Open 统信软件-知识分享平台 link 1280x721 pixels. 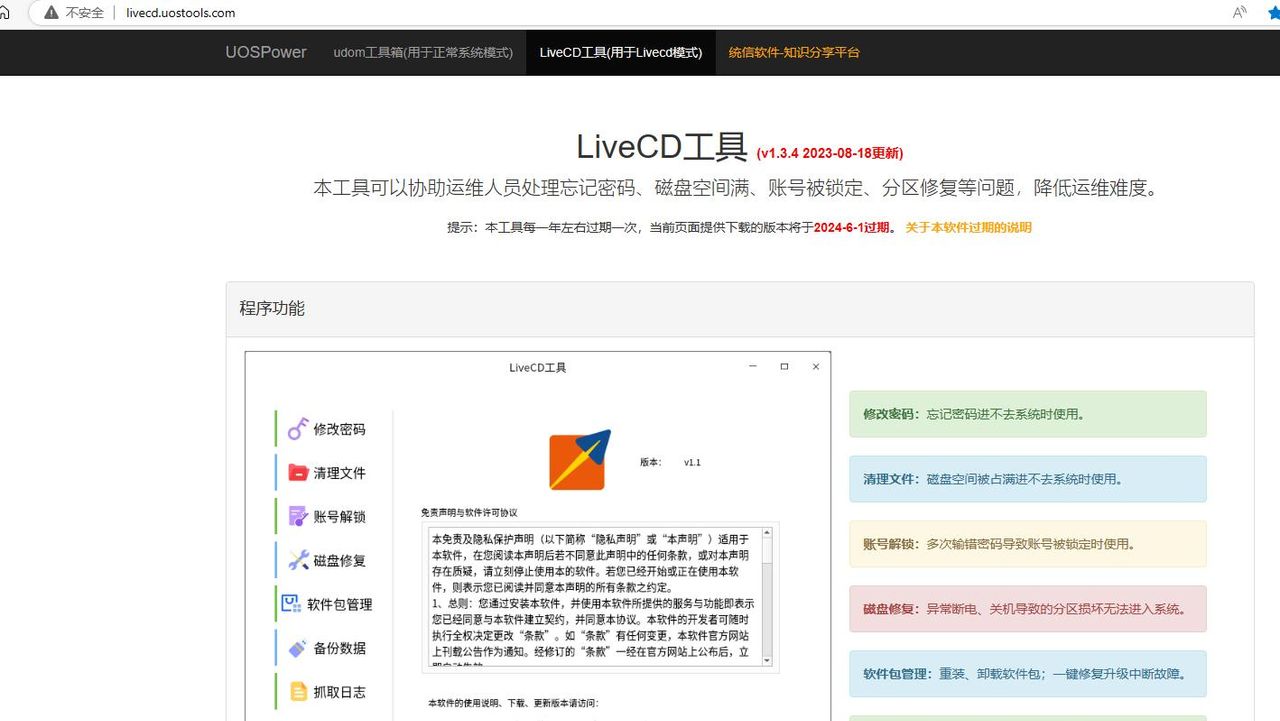794,52
